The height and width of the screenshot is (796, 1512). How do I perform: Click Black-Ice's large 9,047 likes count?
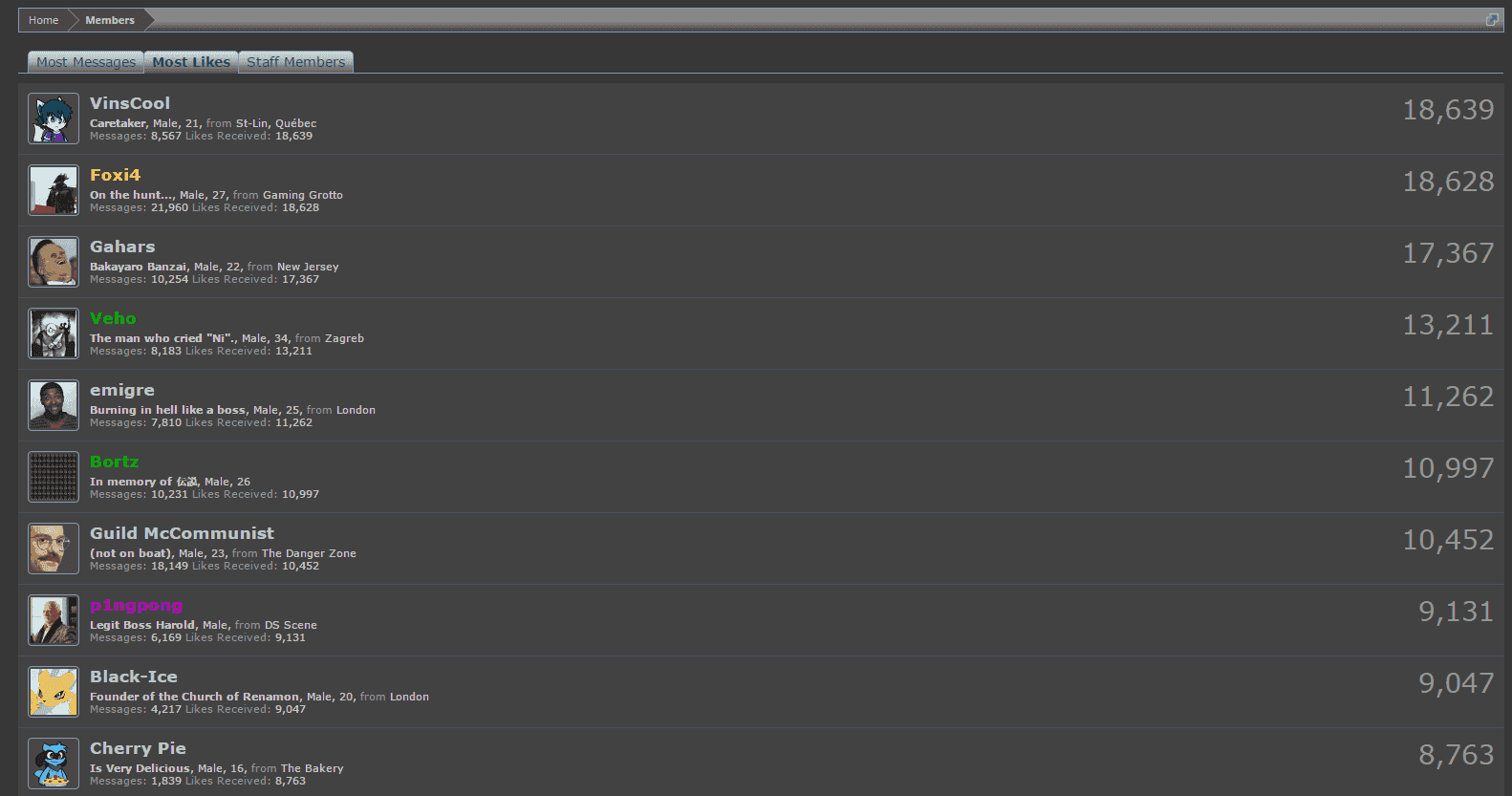tap(1456, 683)
